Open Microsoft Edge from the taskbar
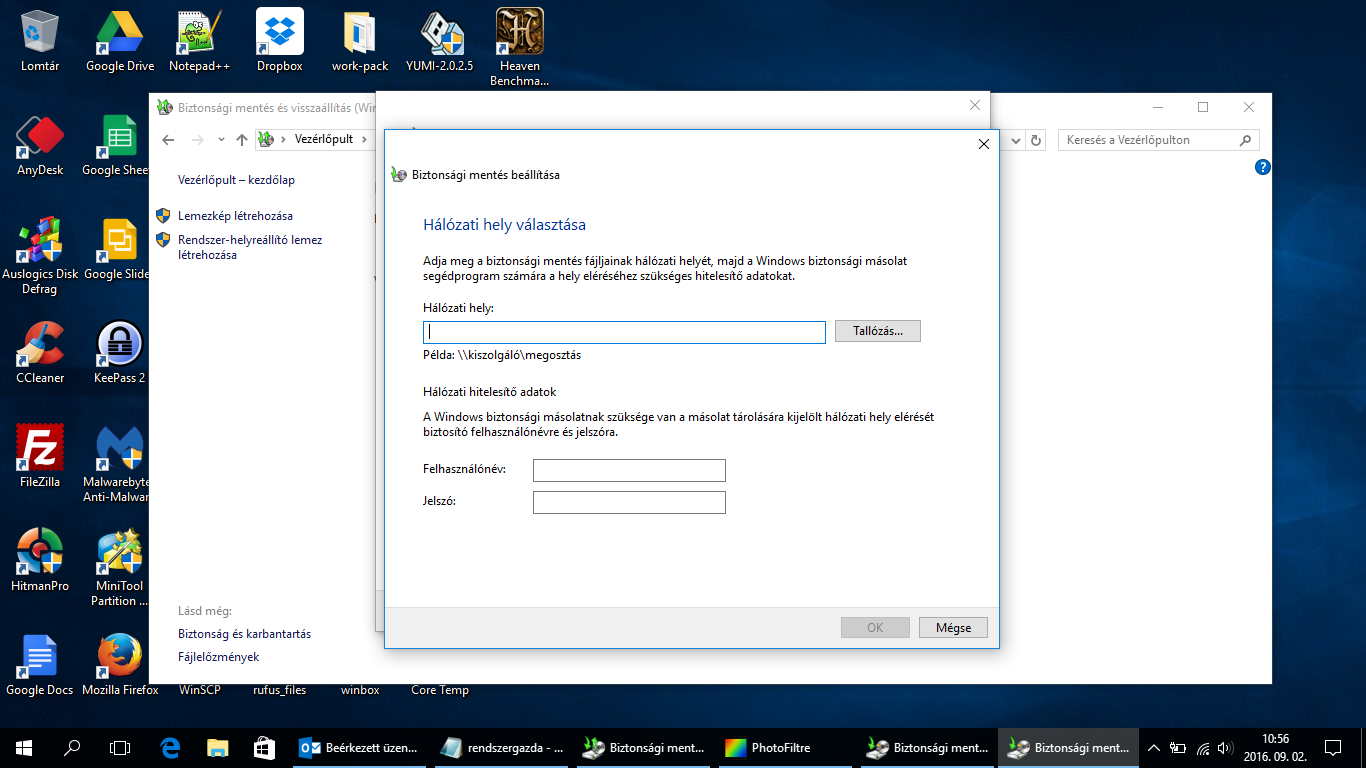Viewport: 1366px width, 768px height. [171, 747]
